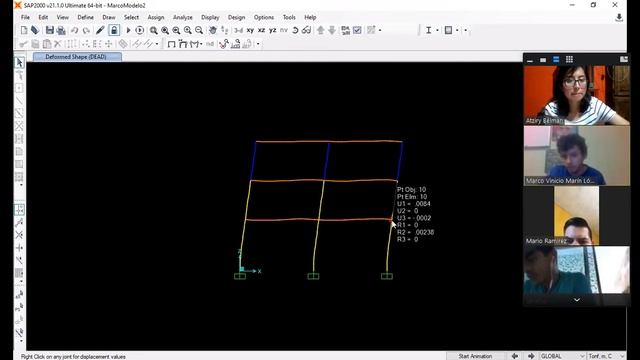Image resolution: width=640 pixels, height=360 pixels.
Task: Select the Pointer tool in side toolbar
Action: pos(19,62)
